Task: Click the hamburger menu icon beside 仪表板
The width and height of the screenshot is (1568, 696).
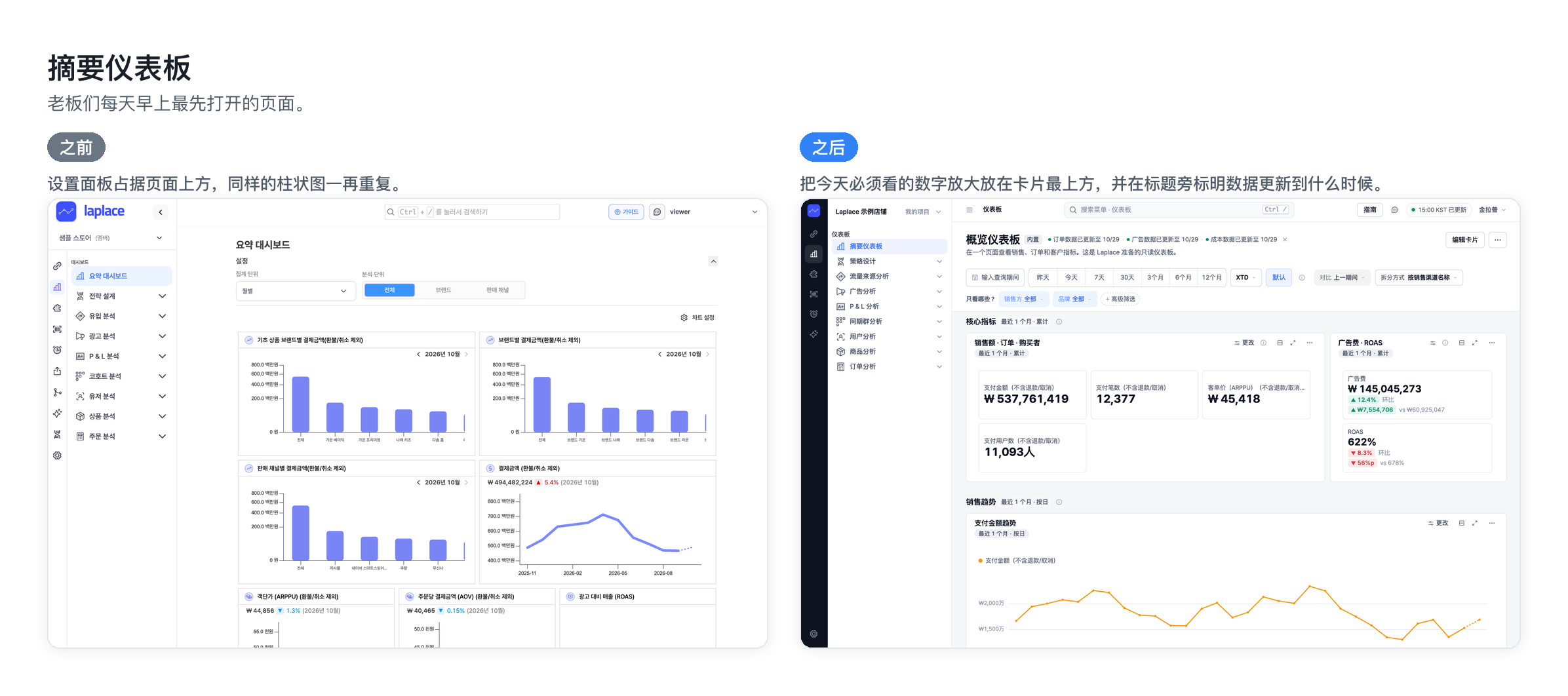Action: coord(970,210)
